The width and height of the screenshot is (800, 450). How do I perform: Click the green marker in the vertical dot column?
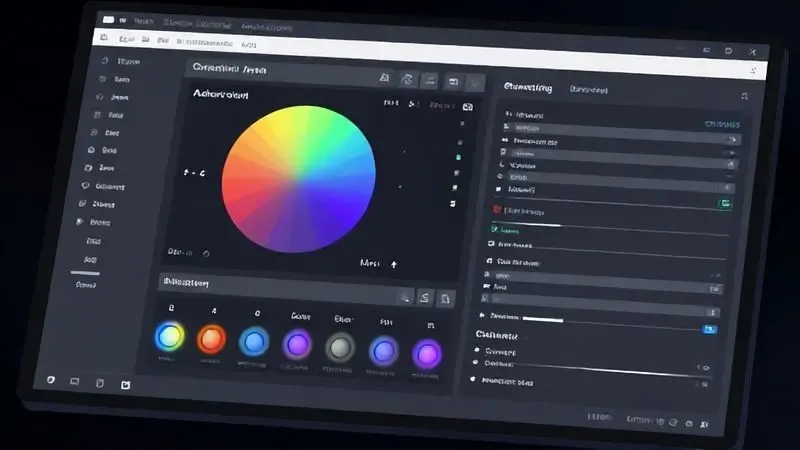(458, 158)
